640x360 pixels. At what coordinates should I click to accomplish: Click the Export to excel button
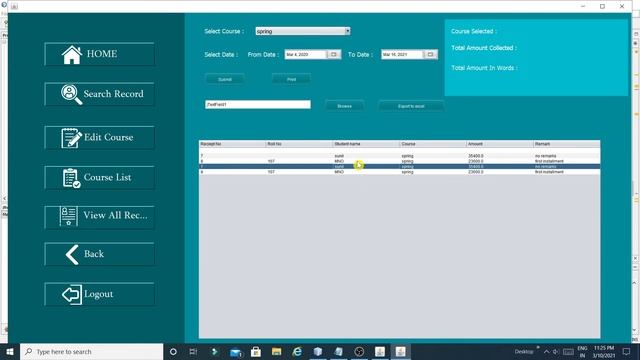tap(411, 106)
